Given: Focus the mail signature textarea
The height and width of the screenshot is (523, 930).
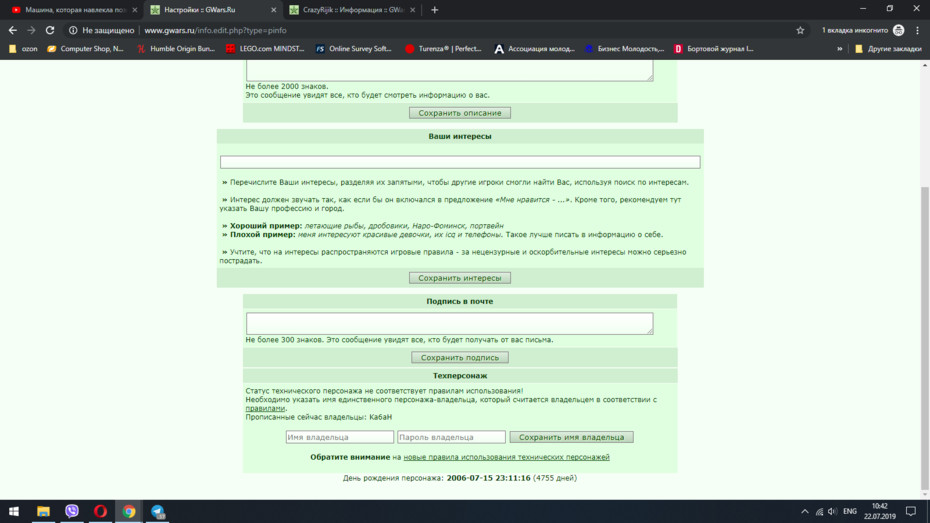Looking at the screenshot, I should tap(450, 323).
